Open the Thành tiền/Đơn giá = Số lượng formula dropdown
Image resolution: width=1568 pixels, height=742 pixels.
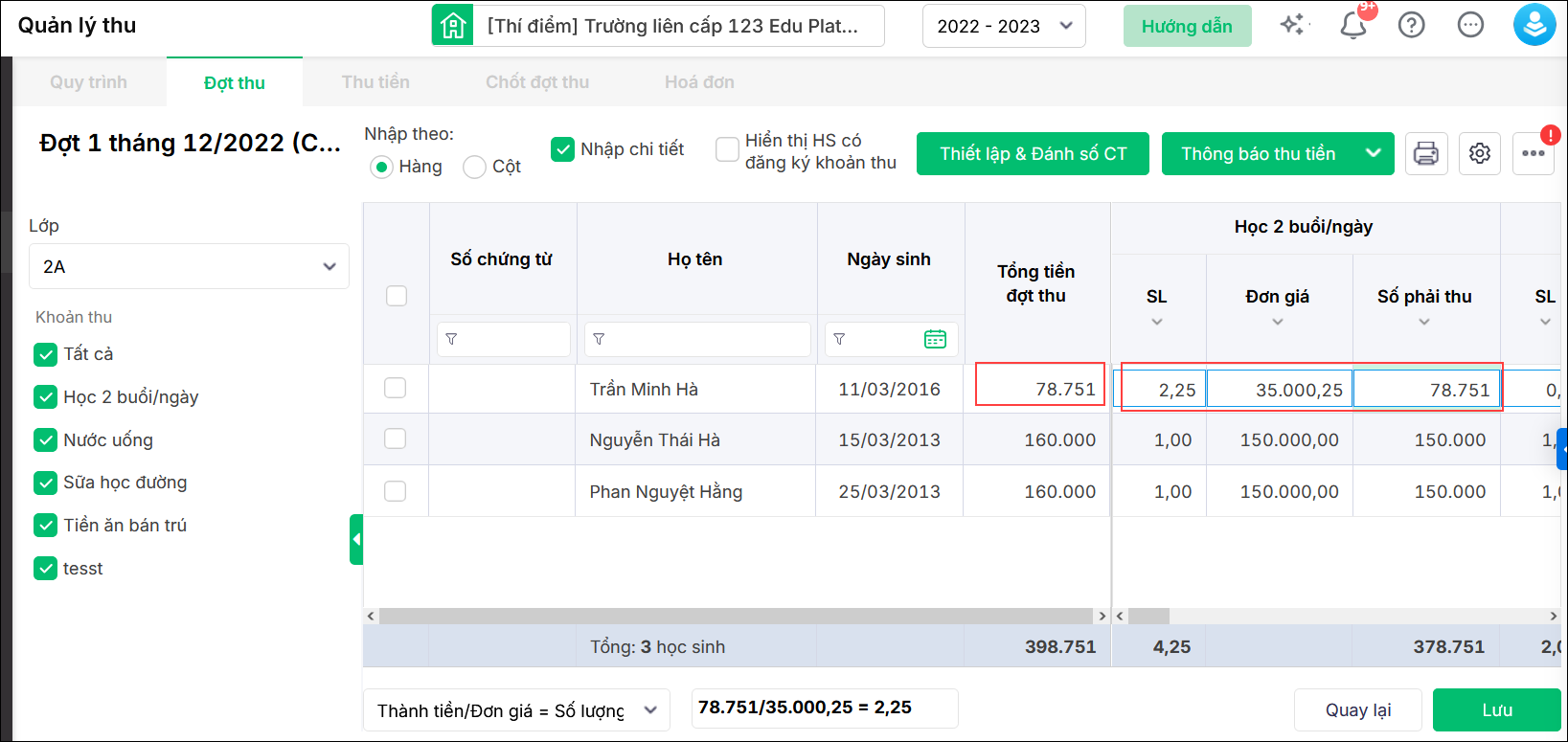516,710
